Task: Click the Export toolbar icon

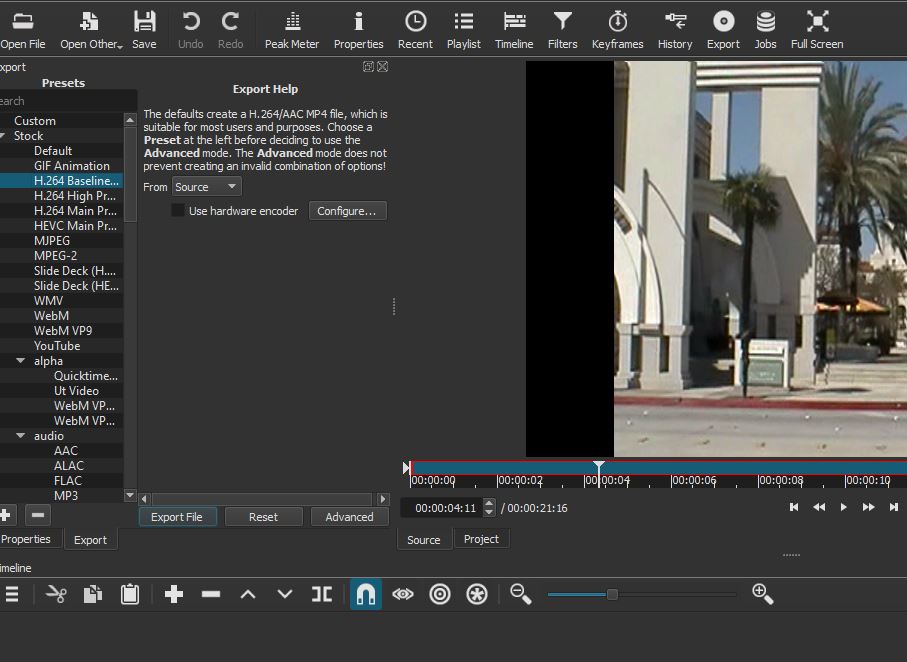Action: [x=723, y=30]
